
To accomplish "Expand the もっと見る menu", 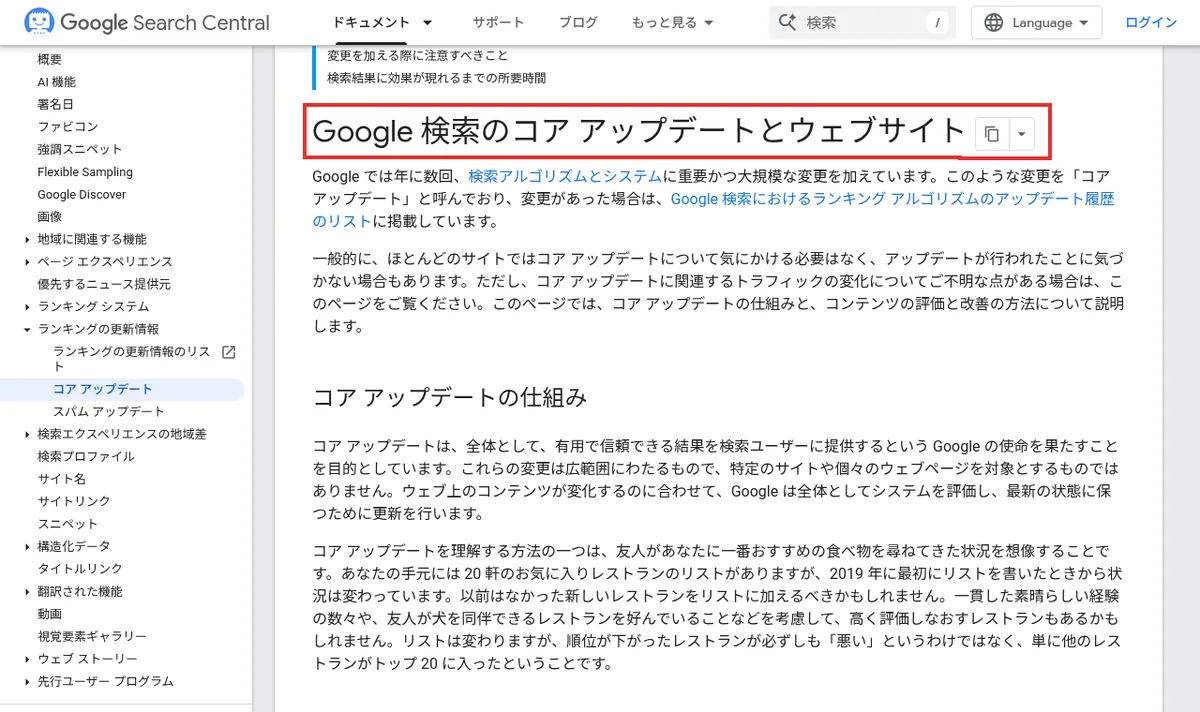I will point(672,22).
